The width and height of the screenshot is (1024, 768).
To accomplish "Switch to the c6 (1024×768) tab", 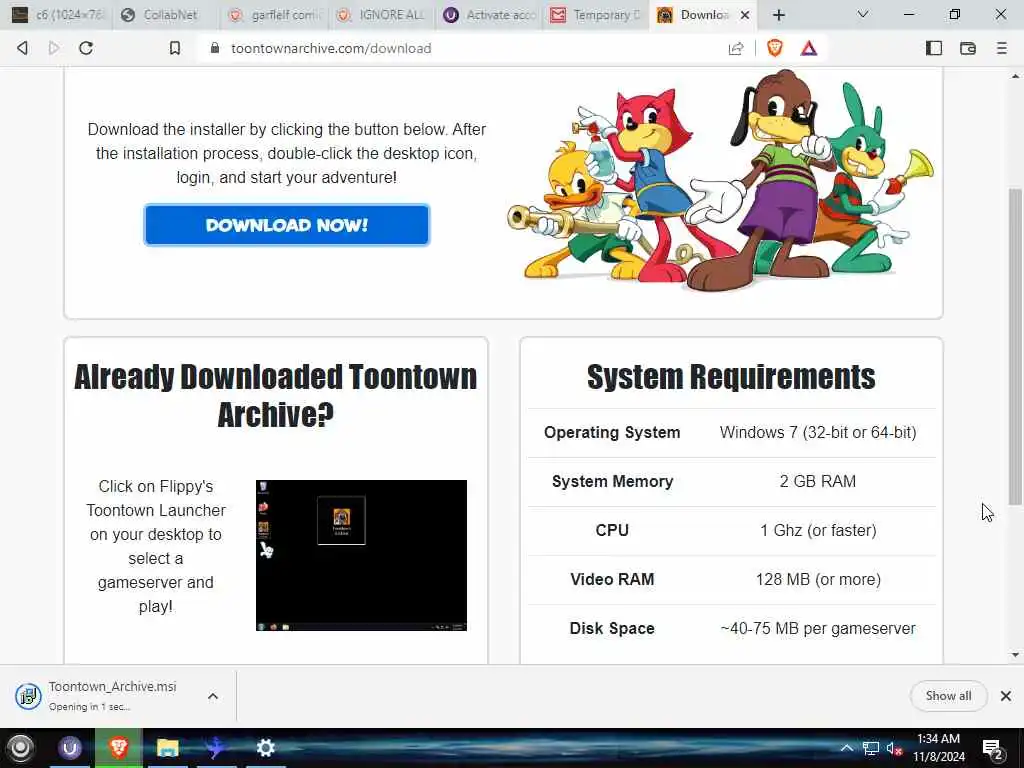I will (57, 14).
